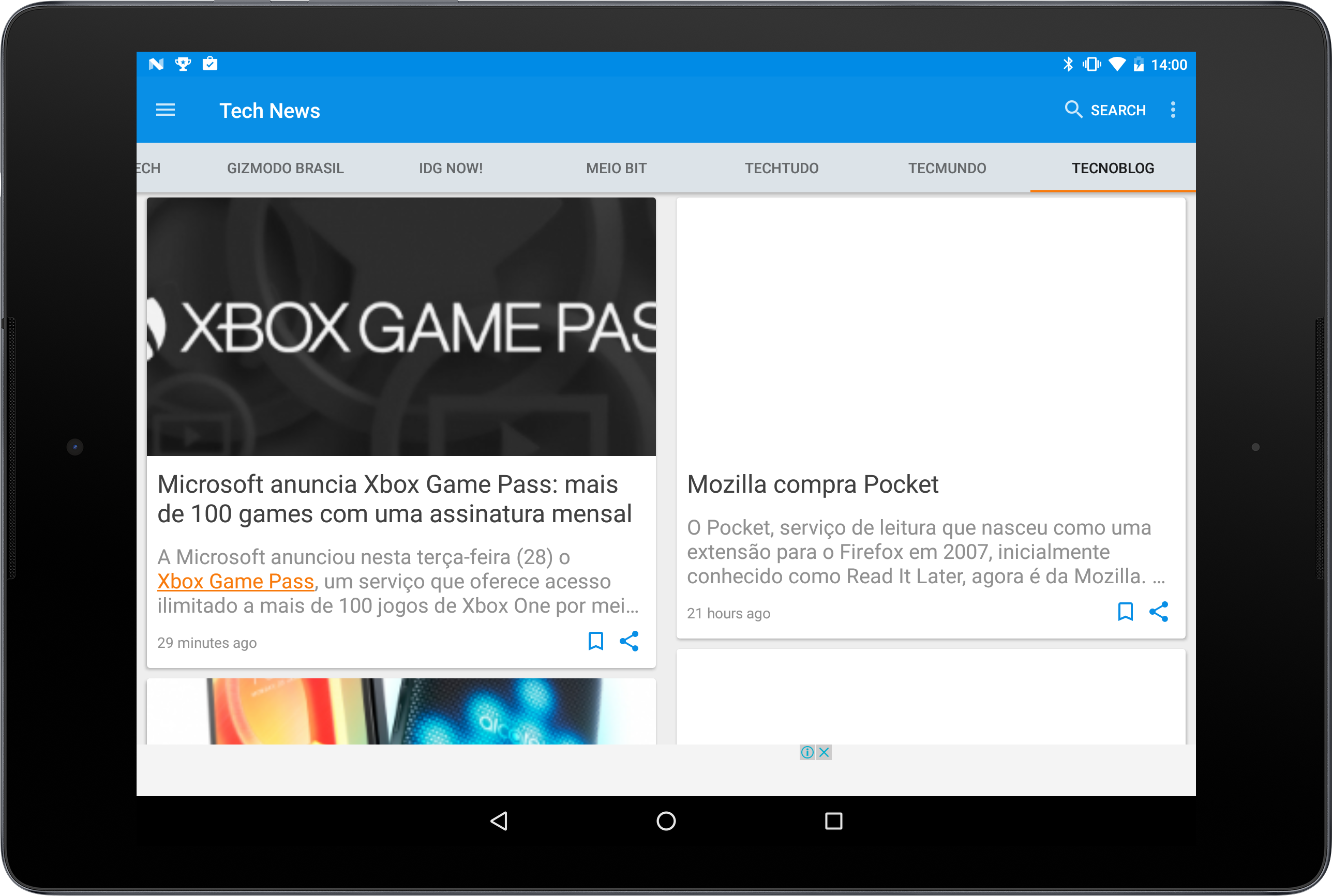Bookmark the Xbox Game Pass article
The height and width of the screenshot is (896, 1332).
pos(595,641)
